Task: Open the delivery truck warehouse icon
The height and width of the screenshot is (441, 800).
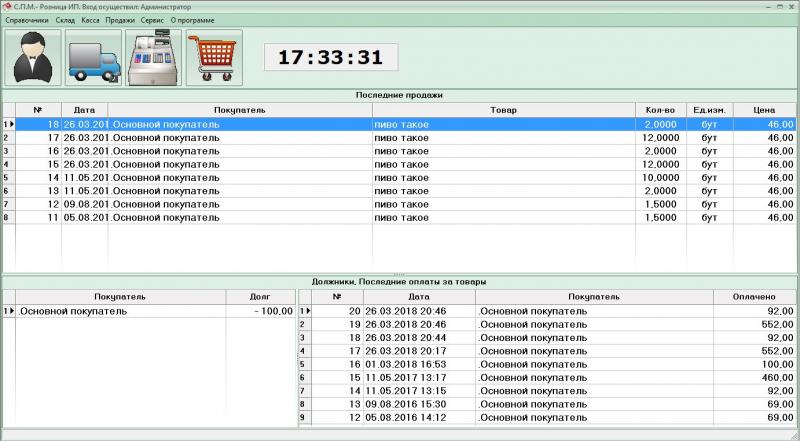Action: pyautogui.click(x=93, y=57)
